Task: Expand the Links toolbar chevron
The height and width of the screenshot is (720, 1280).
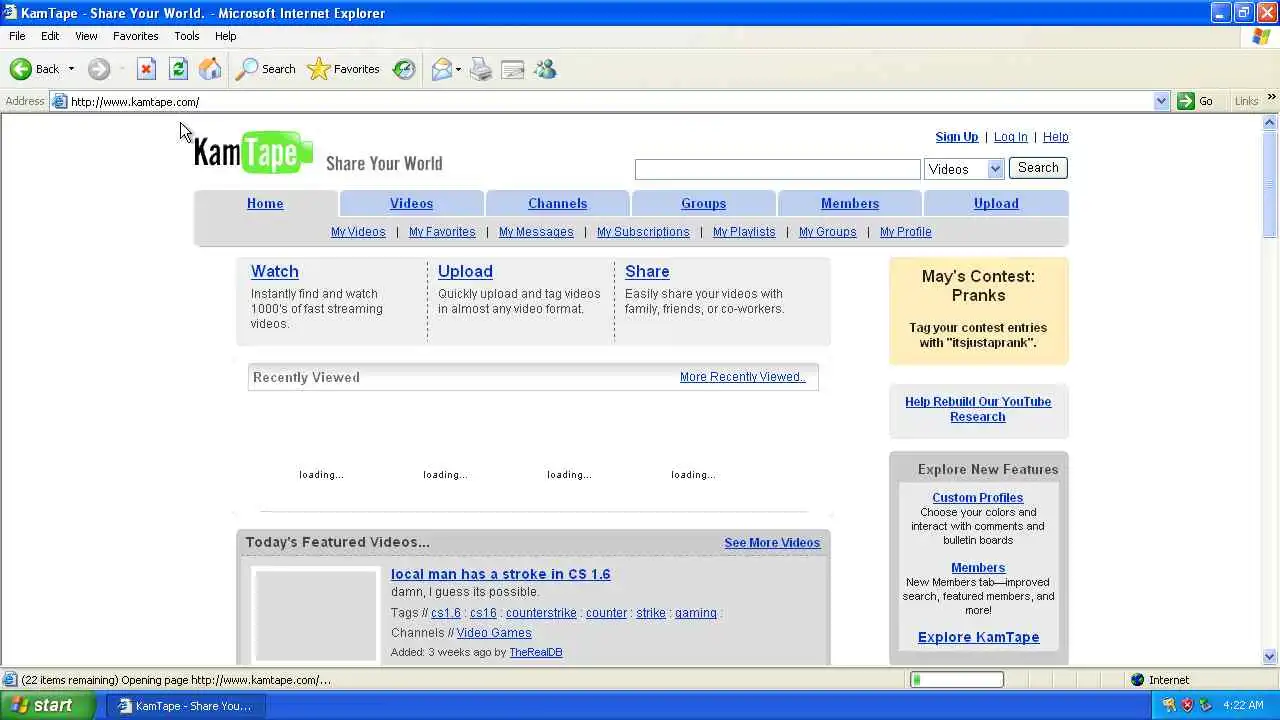Action: pos(1271,98)
